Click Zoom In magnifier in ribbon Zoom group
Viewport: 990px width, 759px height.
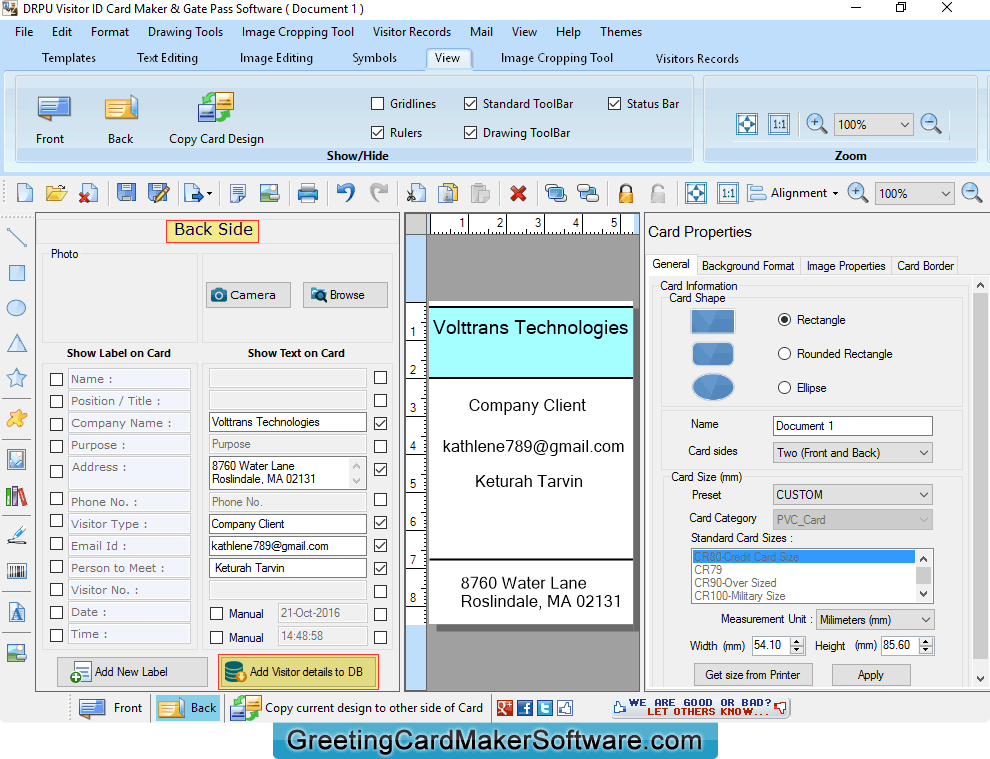coord(816,124)
